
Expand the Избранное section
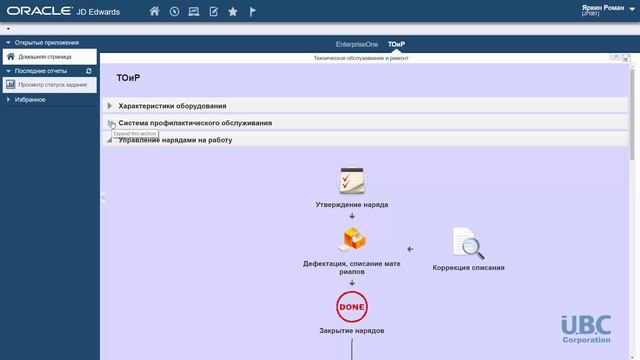(8, 100)
